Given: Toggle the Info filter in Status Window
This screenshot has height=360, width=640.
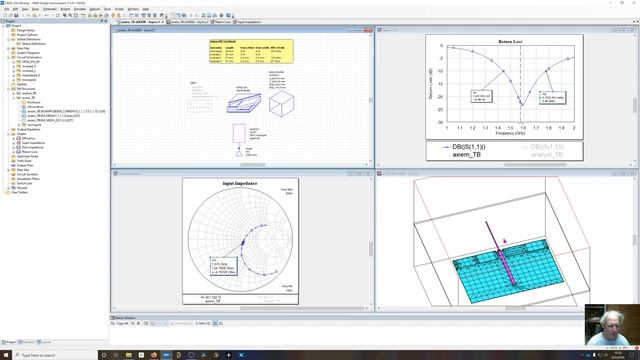Looking at the screenshot, I should 202,323.
